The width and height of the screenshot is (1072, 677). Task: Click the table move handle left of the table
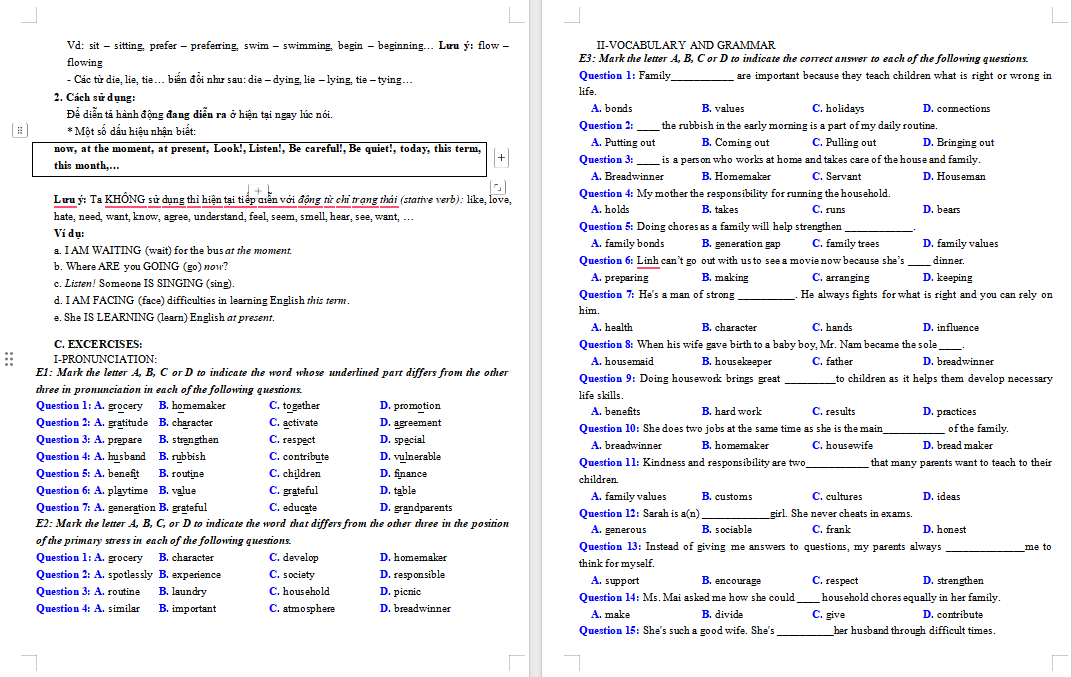19,131
